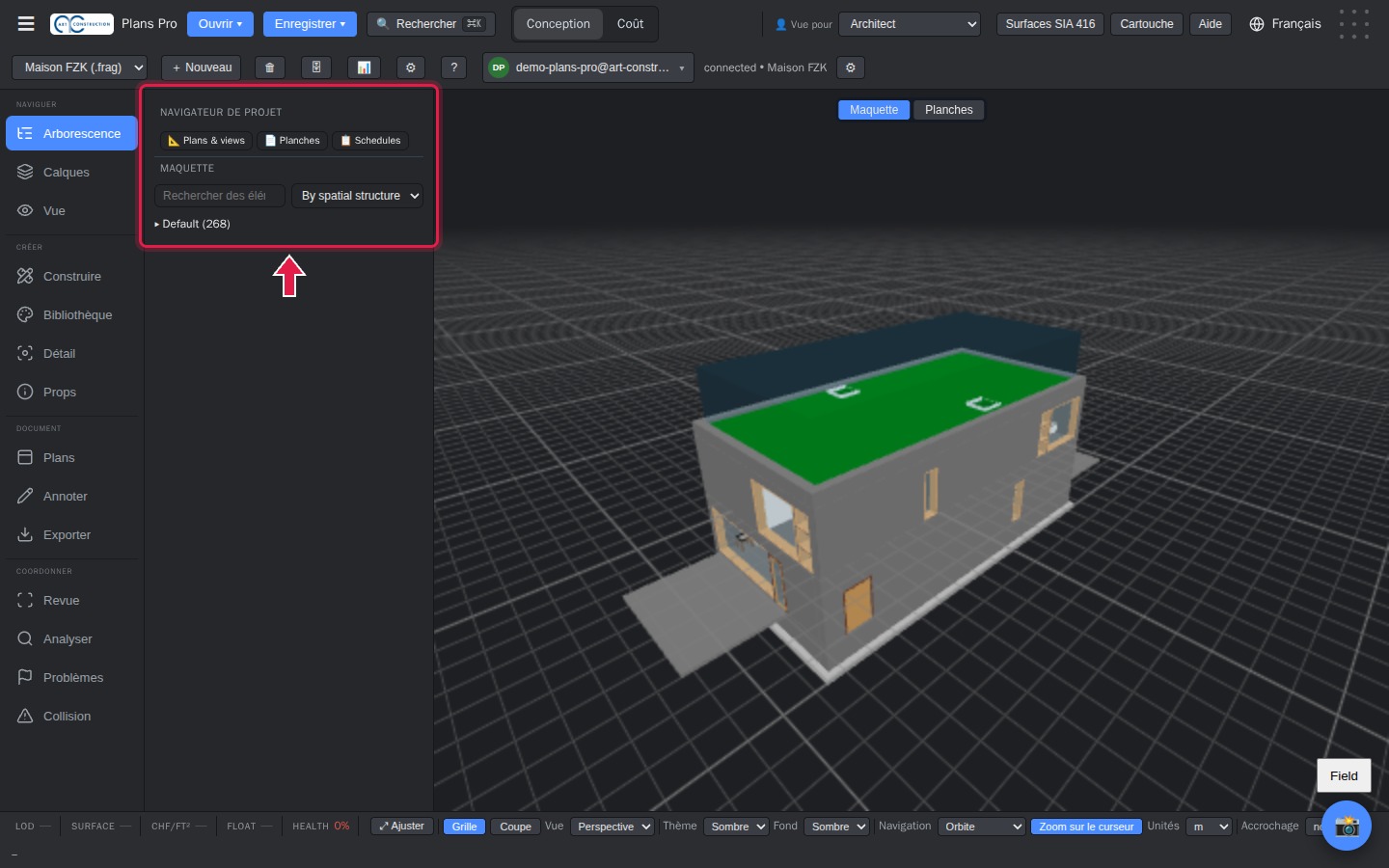Open Plans & views navigator tab

(206, 141)
